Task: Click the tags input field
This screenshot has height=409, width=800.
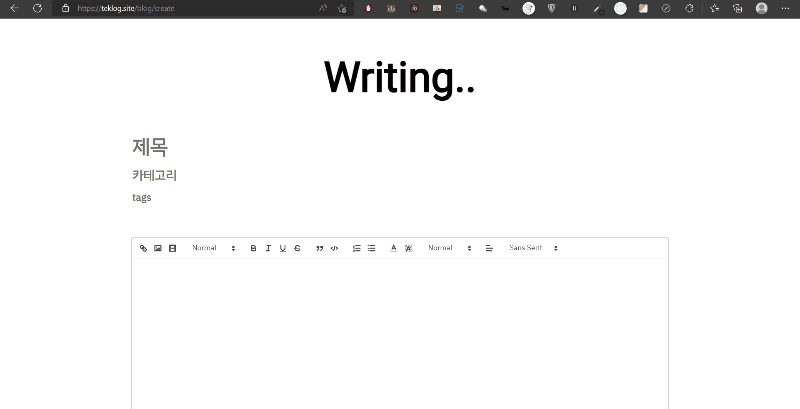Action: (400, 198)
